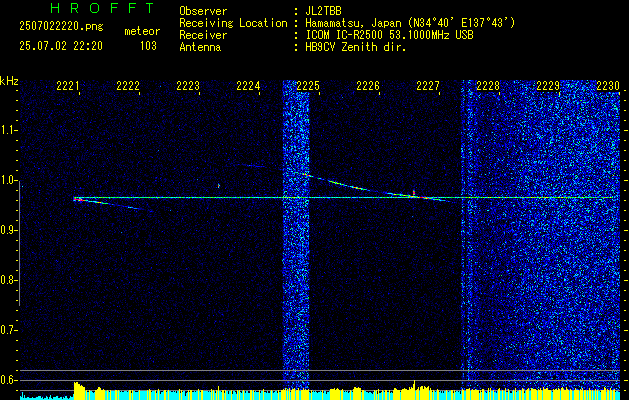Viewport: 629px width, 400px height.
Task: Click the kHz axis unit label
Action: pos(9,81)
